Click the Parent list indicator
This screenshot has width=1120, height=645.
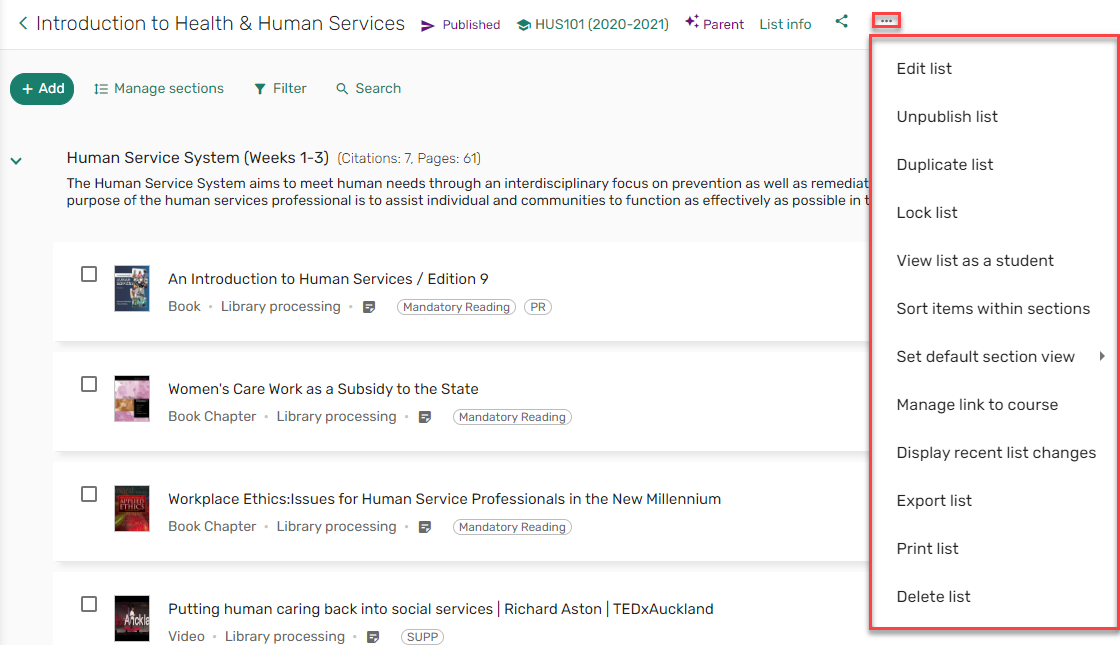[x=714, y=24]
